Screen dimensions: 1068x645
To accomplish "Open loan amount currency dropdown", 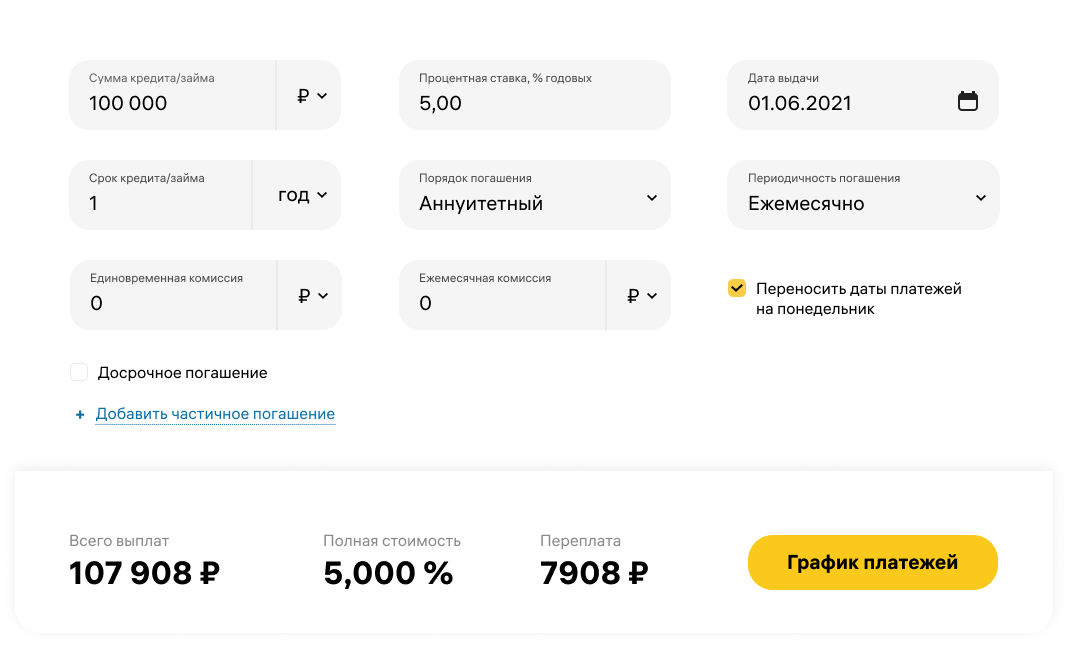I will [x=311, y=96].
